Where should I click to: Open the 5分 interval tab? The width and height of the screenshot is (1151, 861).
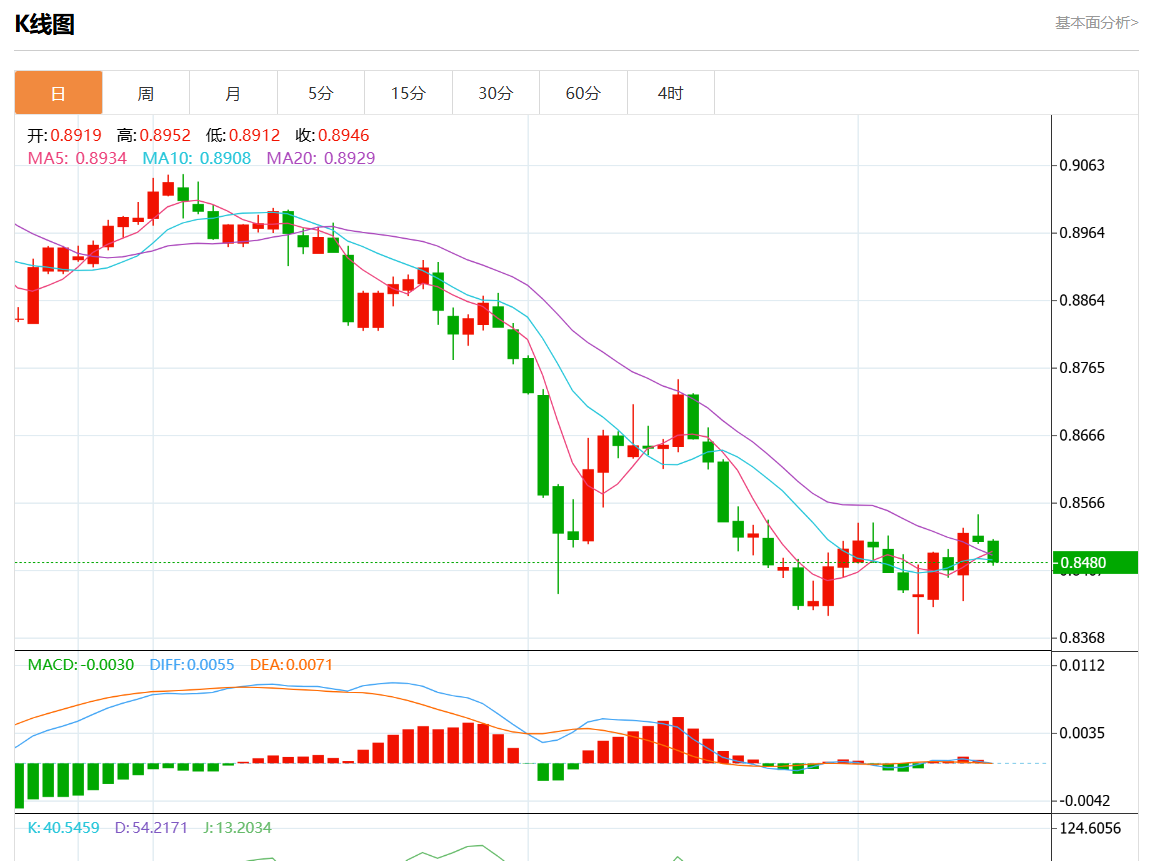coord(321,93)
